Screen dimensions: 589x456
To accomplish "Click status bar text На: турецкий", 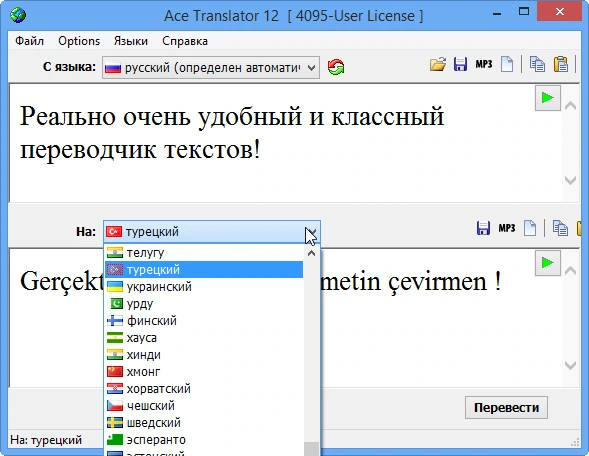I will click(46, 440).
